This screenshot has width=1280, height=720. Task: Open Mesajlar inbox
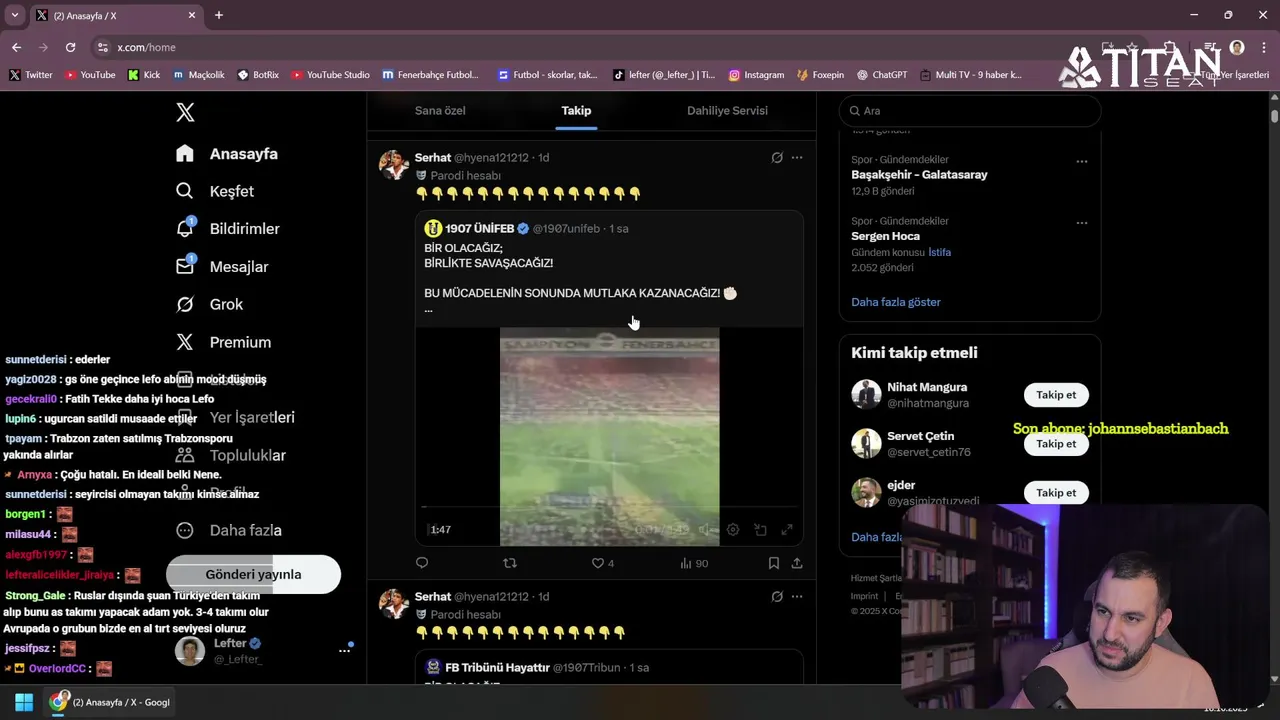click(x=222, y=267)
